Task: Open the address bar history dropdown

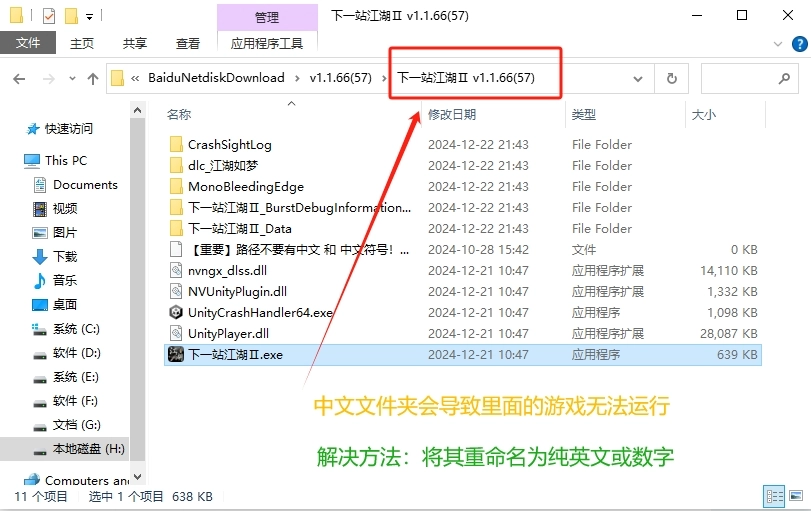Action: (x=642, y=78)
